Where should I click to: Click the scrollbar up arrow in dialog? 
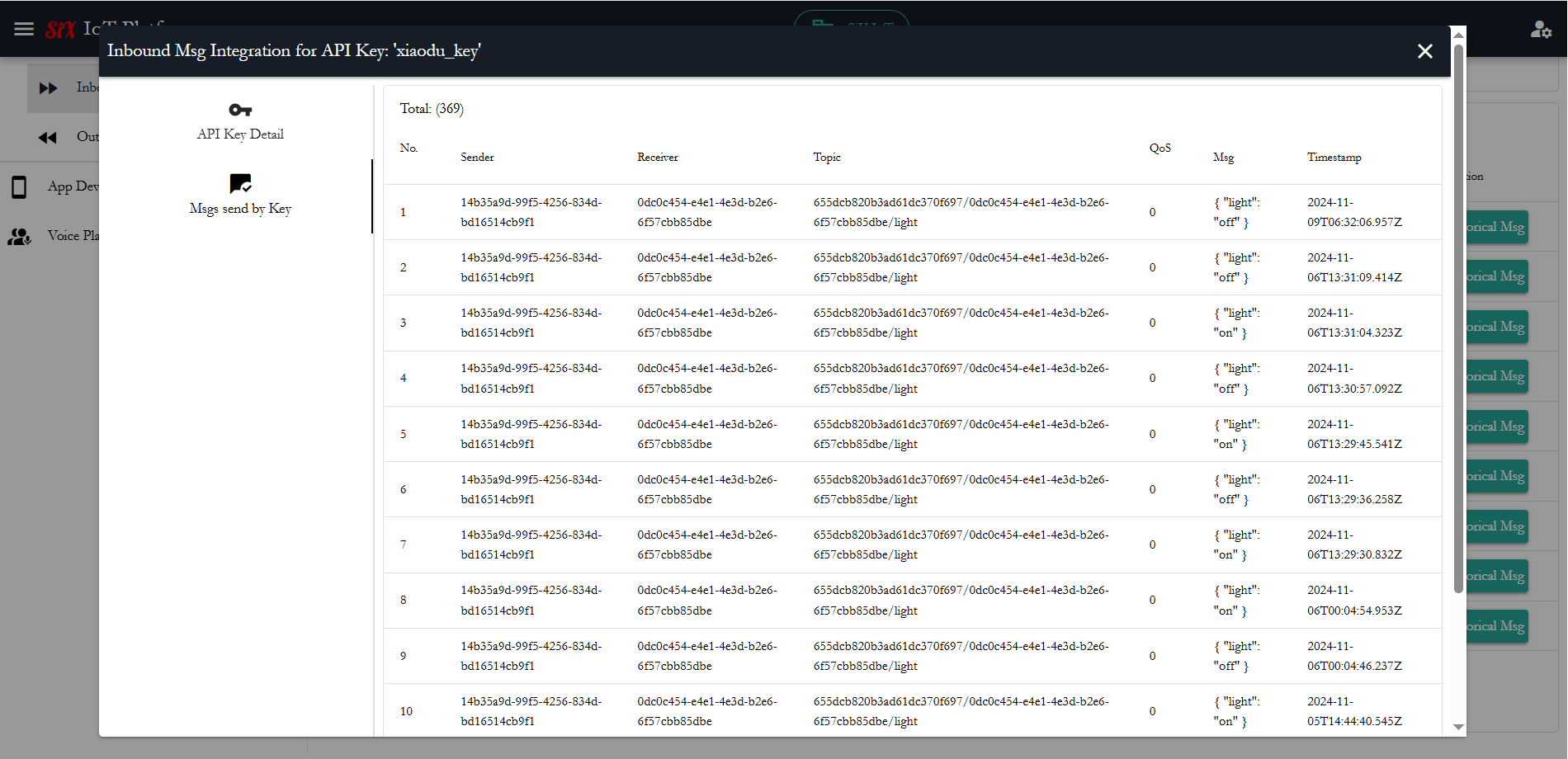1458,34
